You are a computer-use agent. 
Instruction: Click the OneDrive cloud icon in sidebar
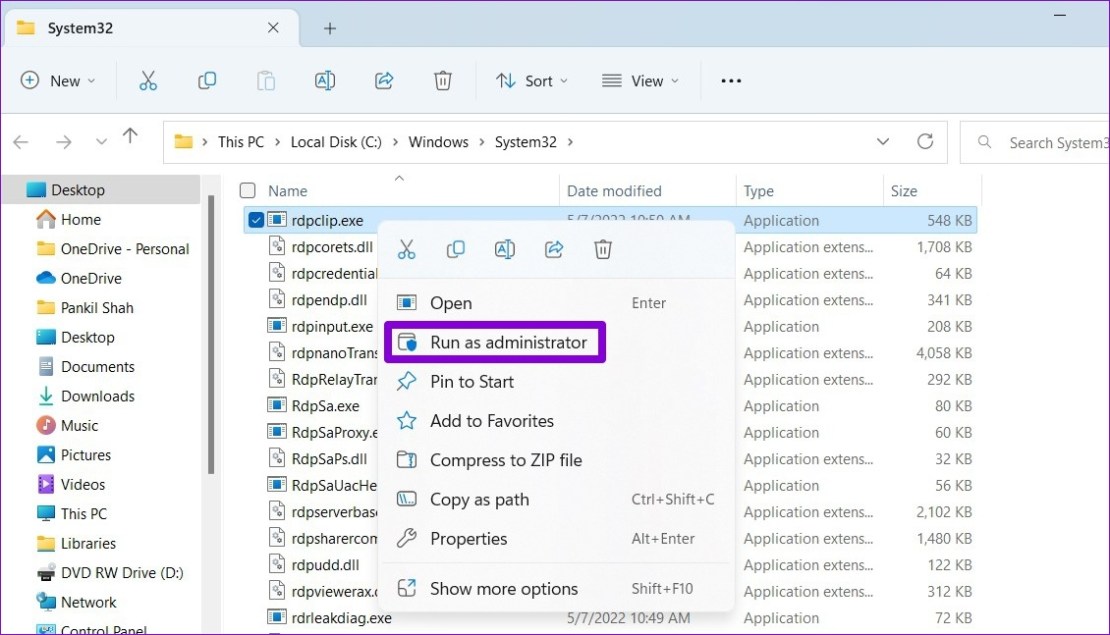click(46, 278)
